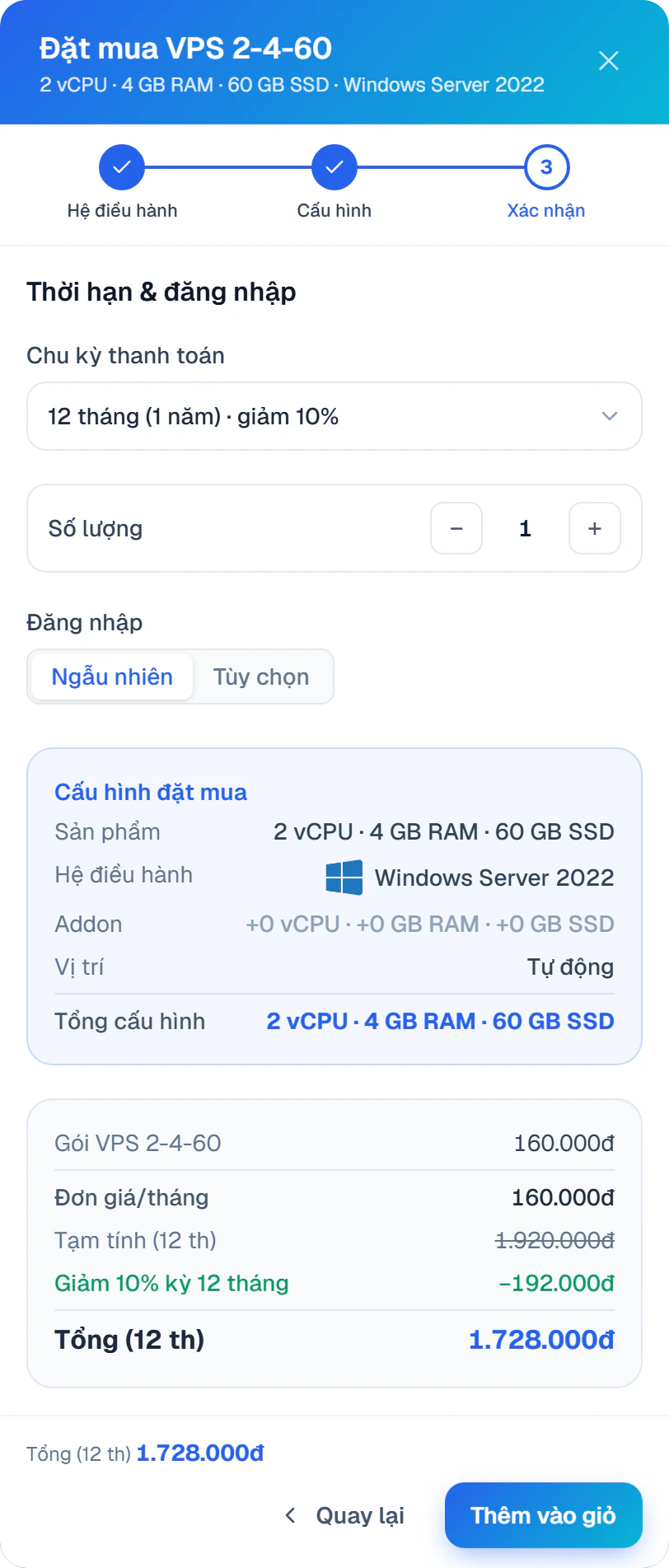Close the VPS order dialog
This screenshot has height=1568, width=669.
[x=609, y=60]
